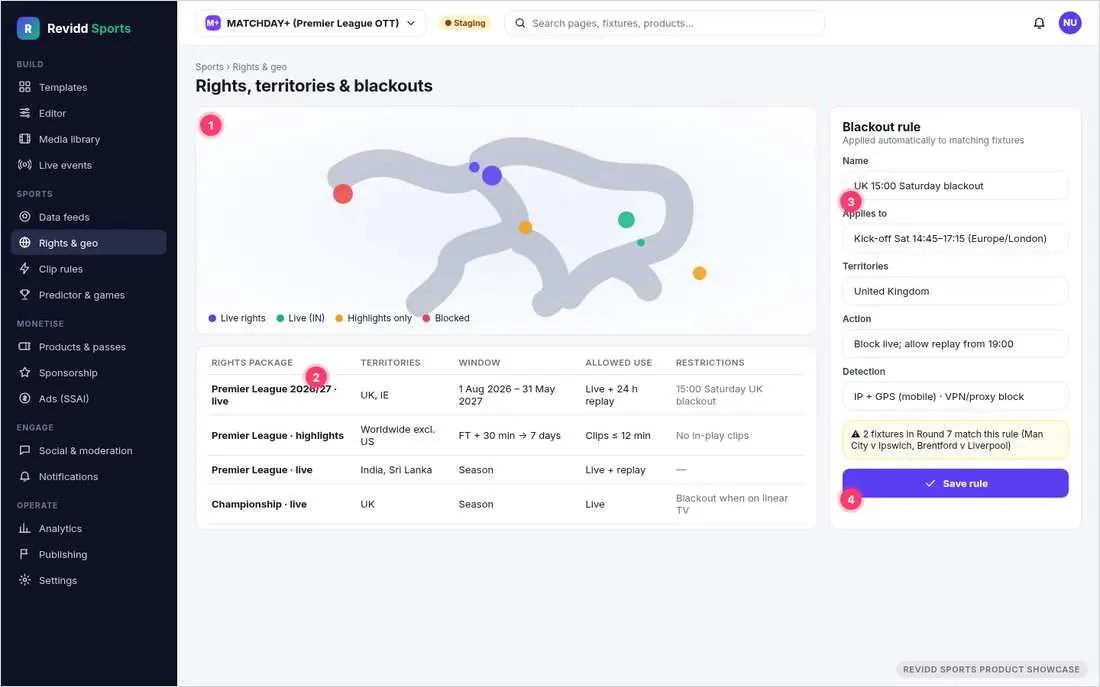The width and height of the screenshot is (1100, 687).
Task: Click the large purple Live rights map dot
Action: [x=492, y=175]
